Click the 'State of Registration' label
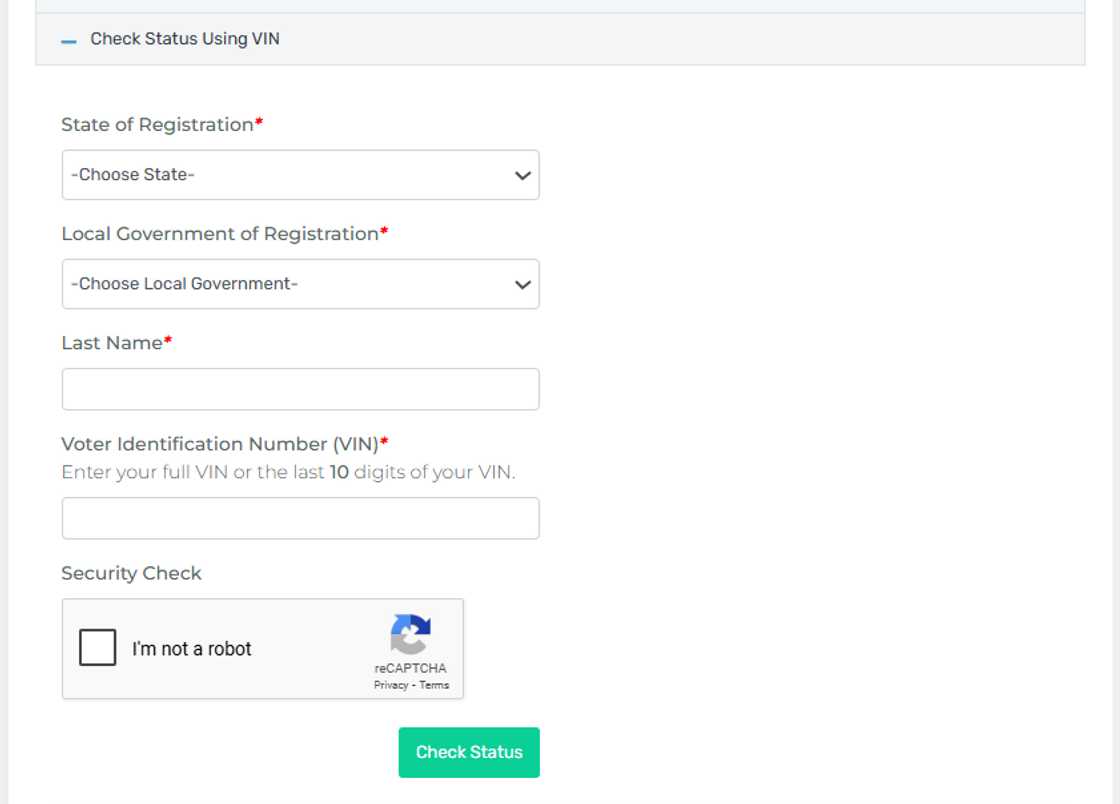 tap(157, 125)
